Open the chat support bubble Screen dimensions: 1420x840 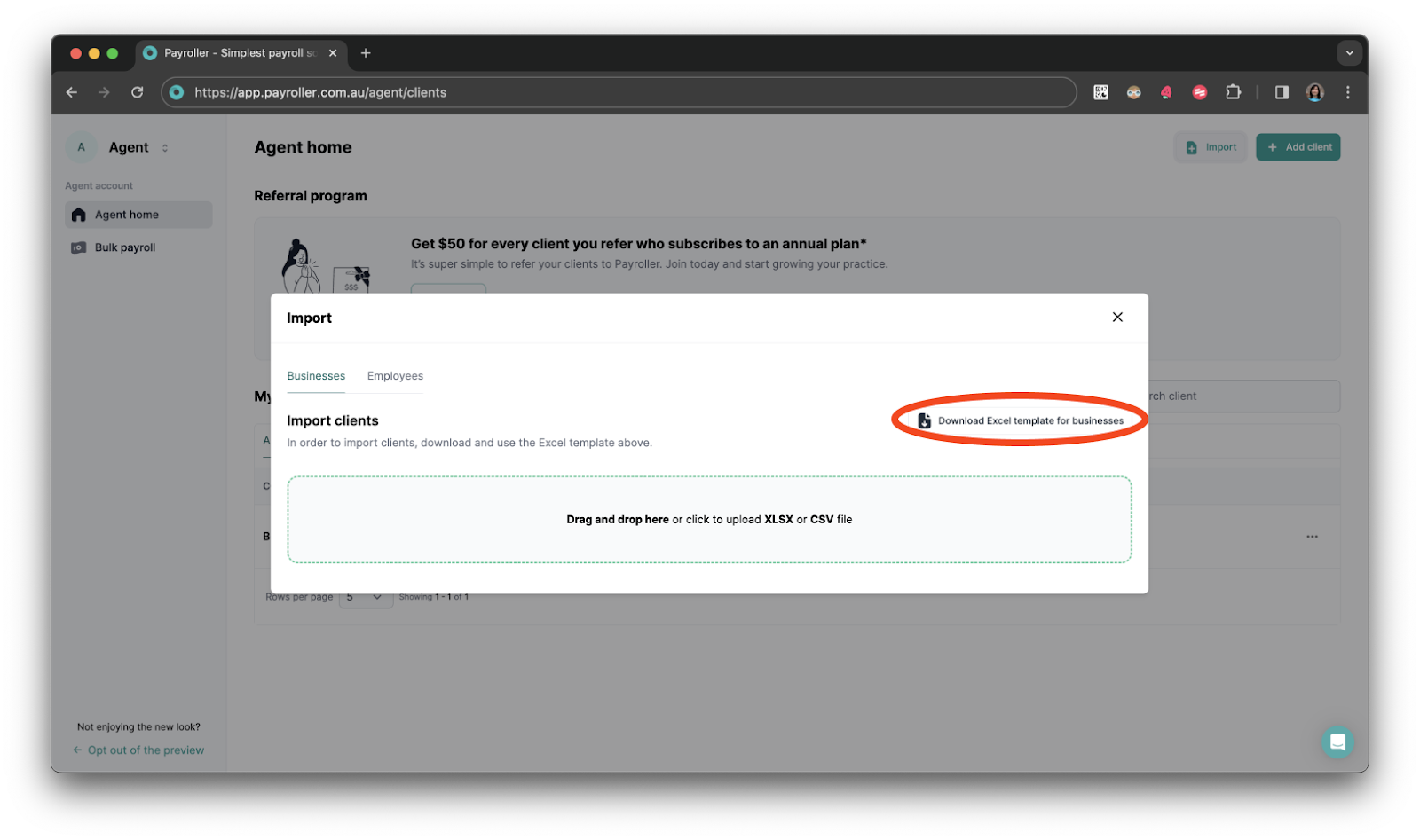(1337, 742)
